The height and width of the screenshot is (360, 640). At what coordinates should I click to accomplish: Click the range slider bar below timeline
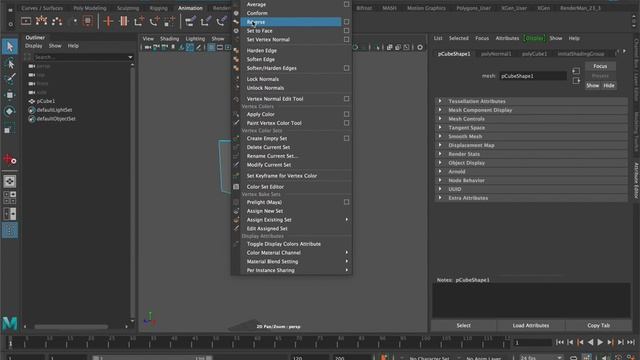point(151,358)
